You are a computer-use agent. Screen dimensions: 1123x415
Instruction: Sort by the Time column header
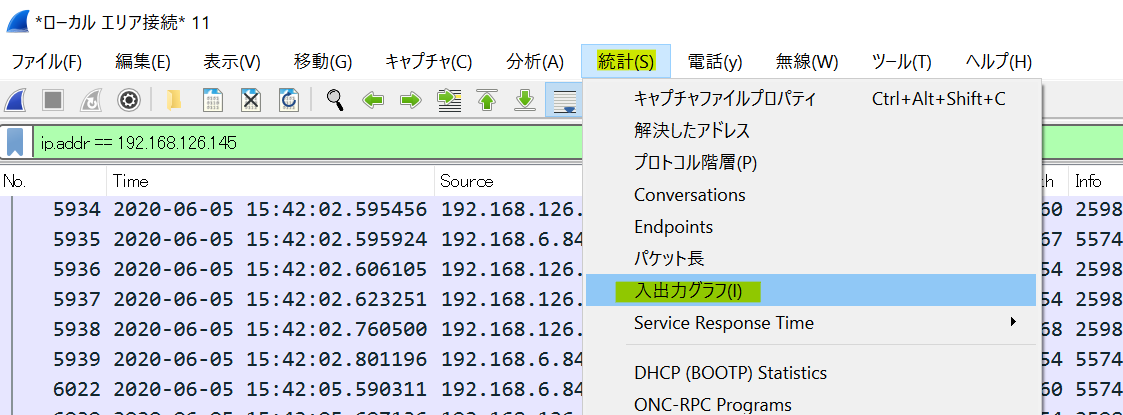click(x=270, y=181)
